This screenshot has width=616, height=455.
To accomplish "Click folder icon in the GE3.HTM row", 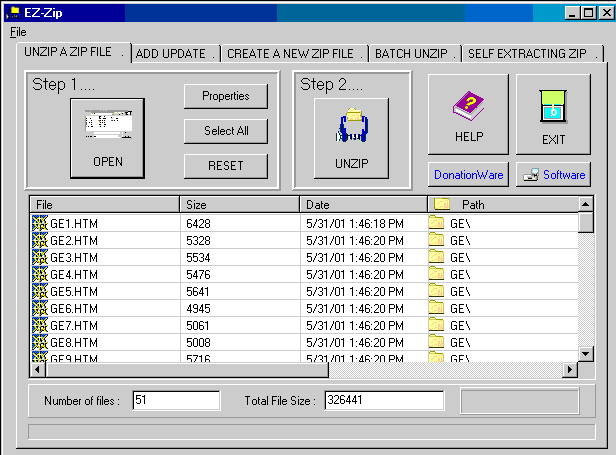I will pos(436,257).
